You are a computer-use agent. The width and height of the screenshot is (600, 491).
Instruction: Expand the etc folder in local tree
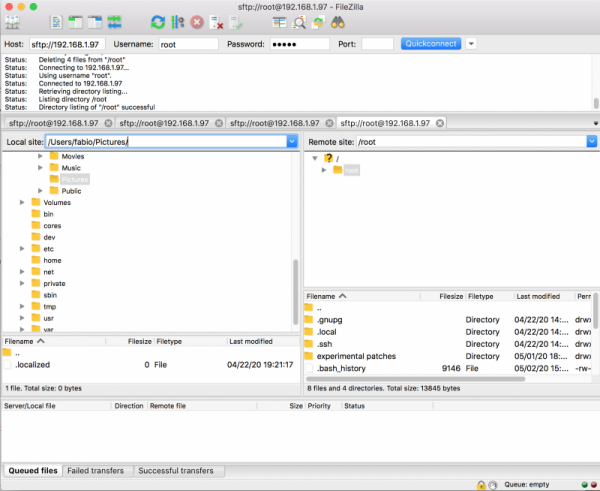point(22,248)
